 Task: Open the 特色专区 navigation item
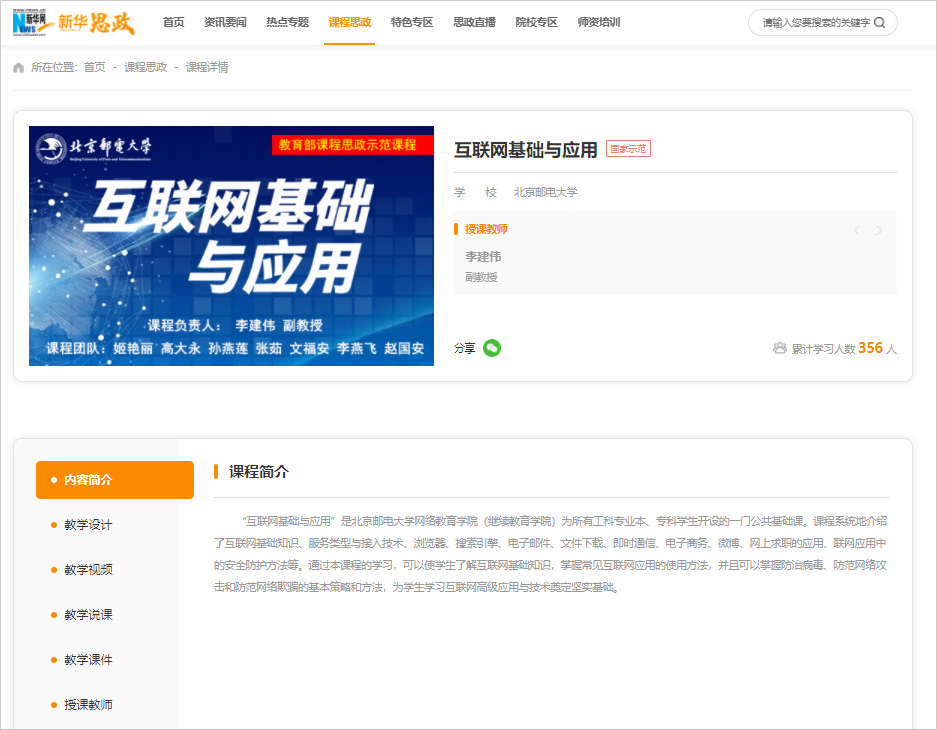(412, 23)
